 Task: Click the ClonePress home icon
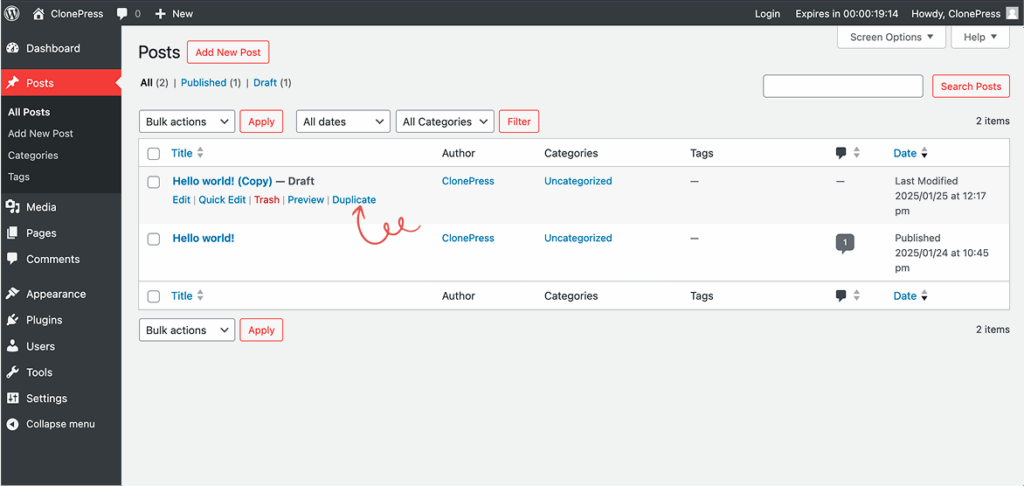click(39, 13)
